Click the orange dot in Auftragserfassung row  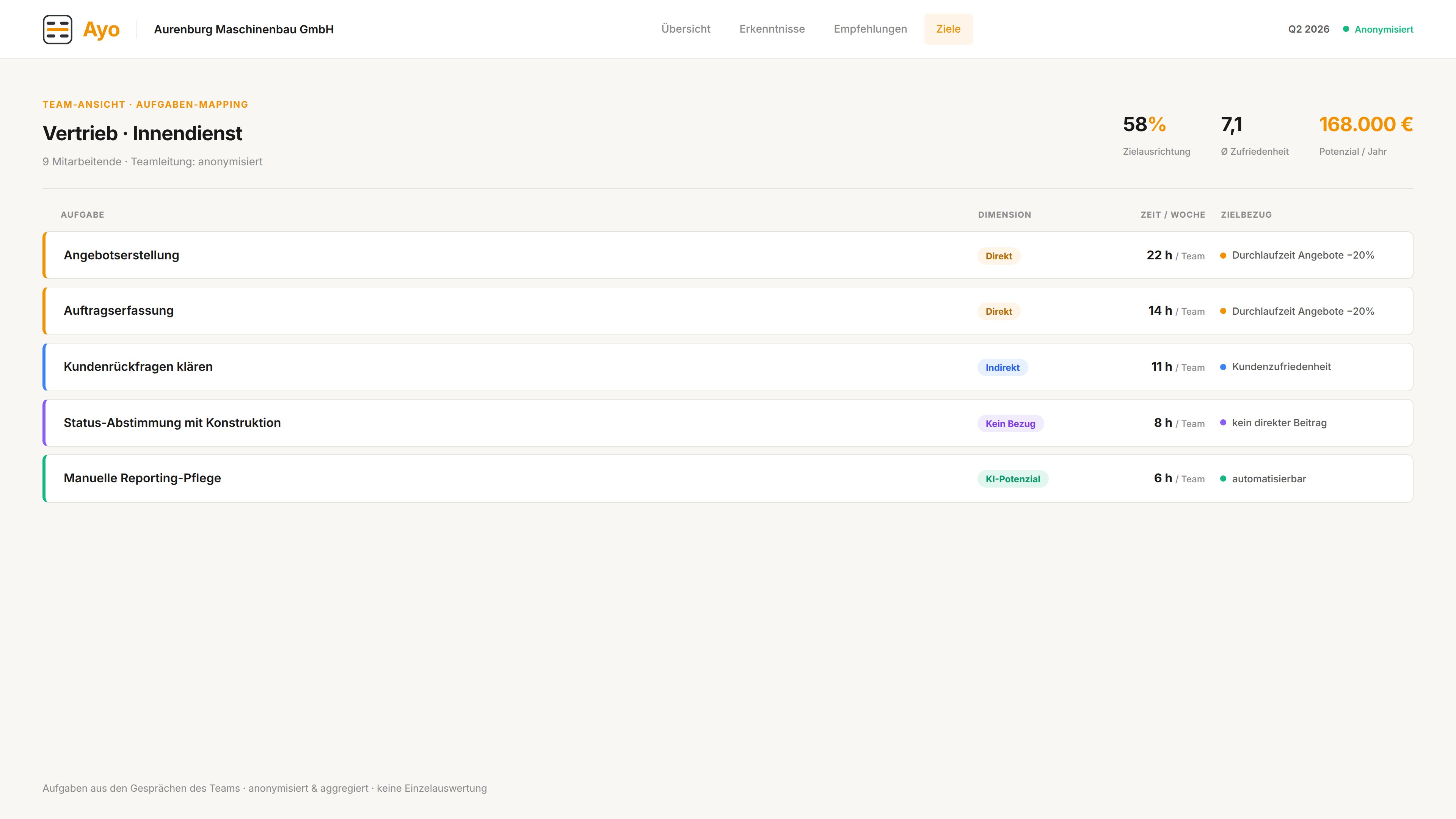1223,311
